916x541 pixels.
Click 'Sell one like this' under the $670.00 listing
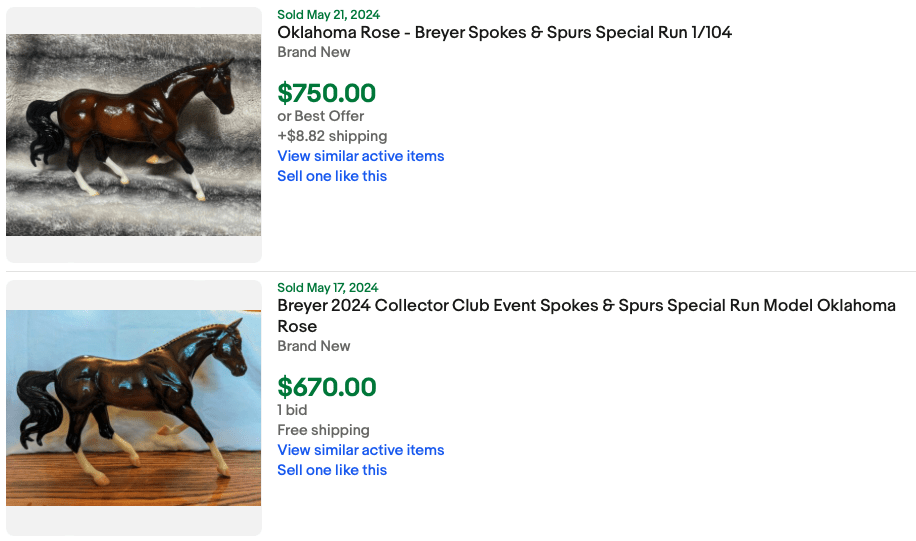(331, 470)
